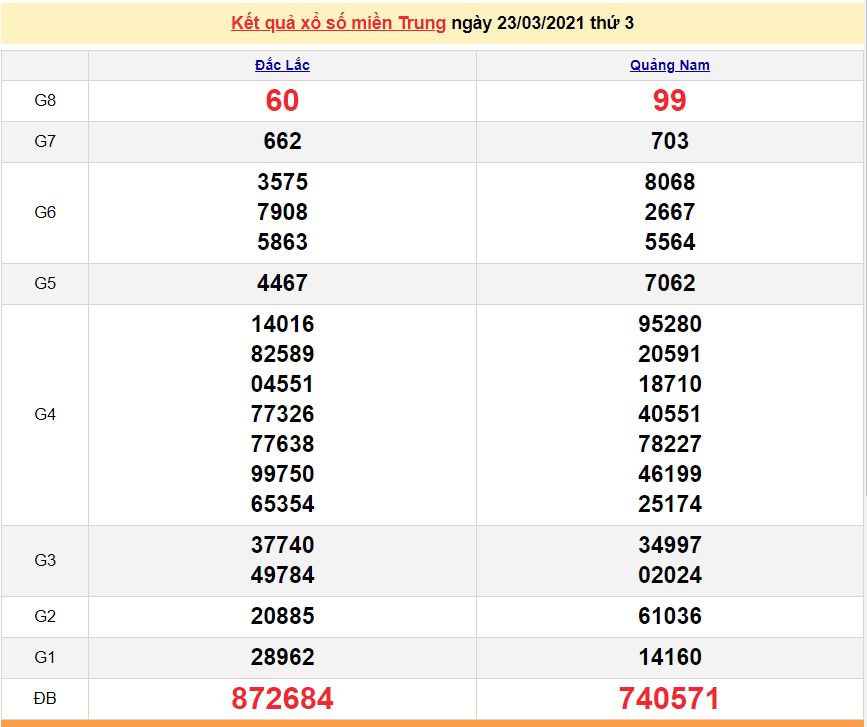The image size is (867, 727).
Task: Click the date text 'ngày 23/03/2021 thứ 3'
Action: click(x=542, y=23)
